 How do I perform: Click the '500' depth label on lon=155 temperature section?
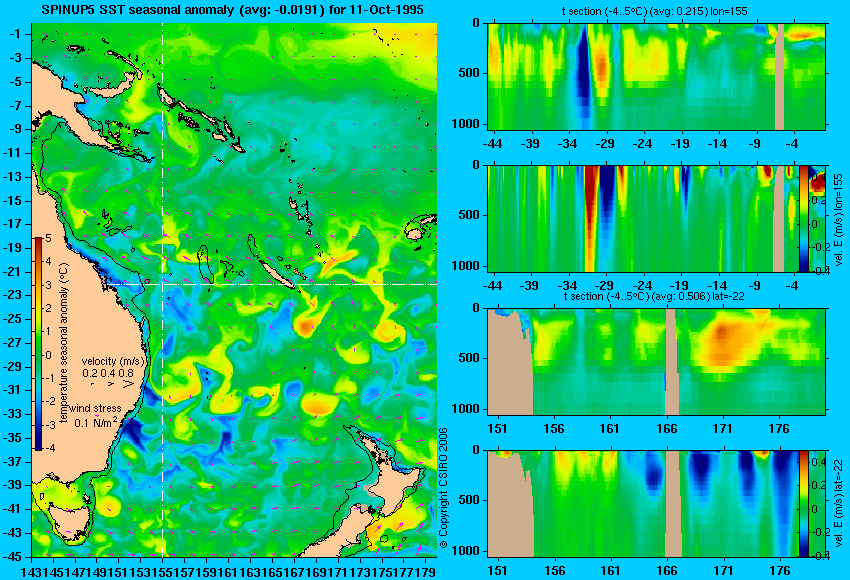[x=469, y=73]
